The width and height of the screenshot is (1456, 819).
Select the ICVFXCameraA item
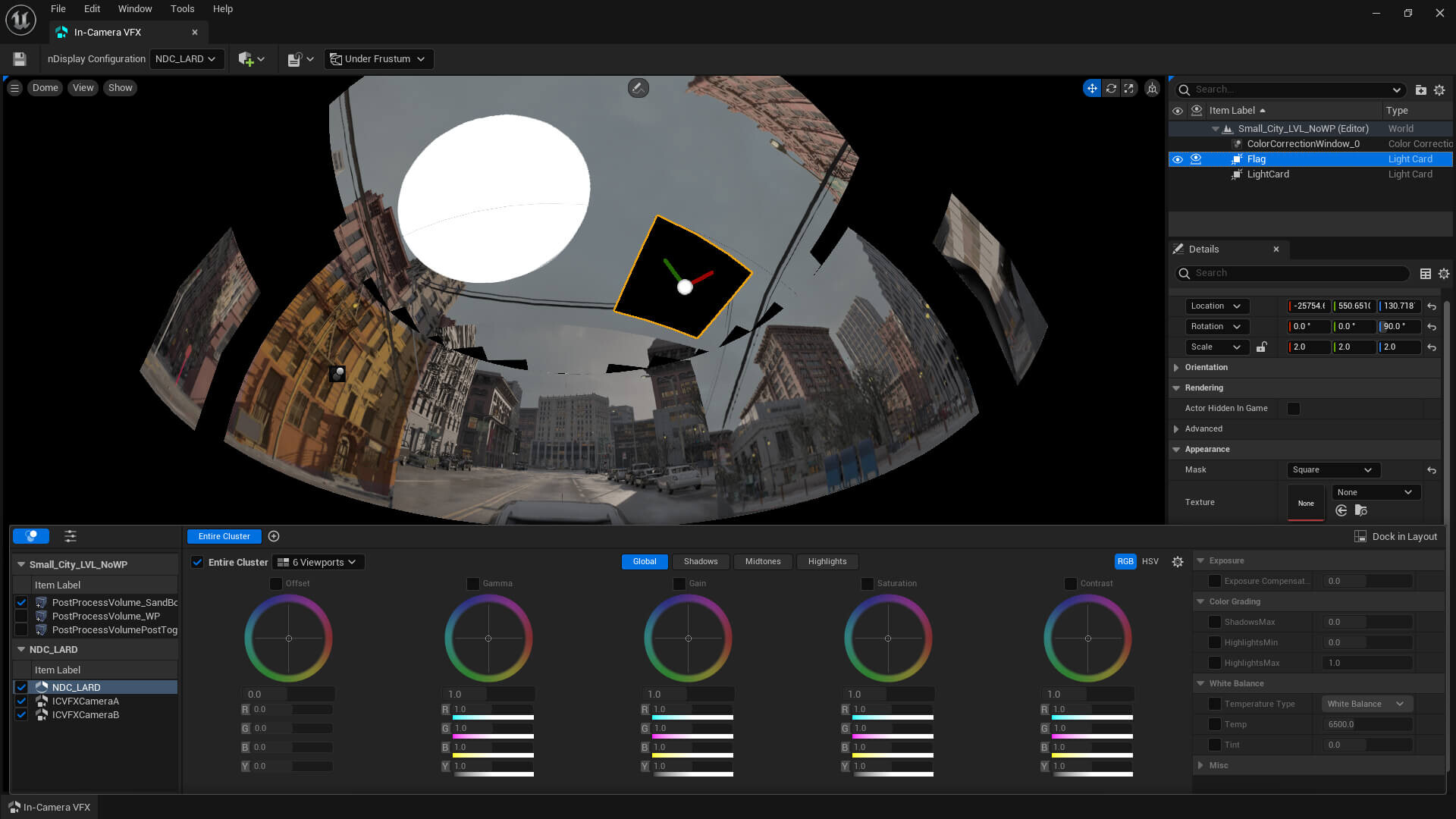85,700
